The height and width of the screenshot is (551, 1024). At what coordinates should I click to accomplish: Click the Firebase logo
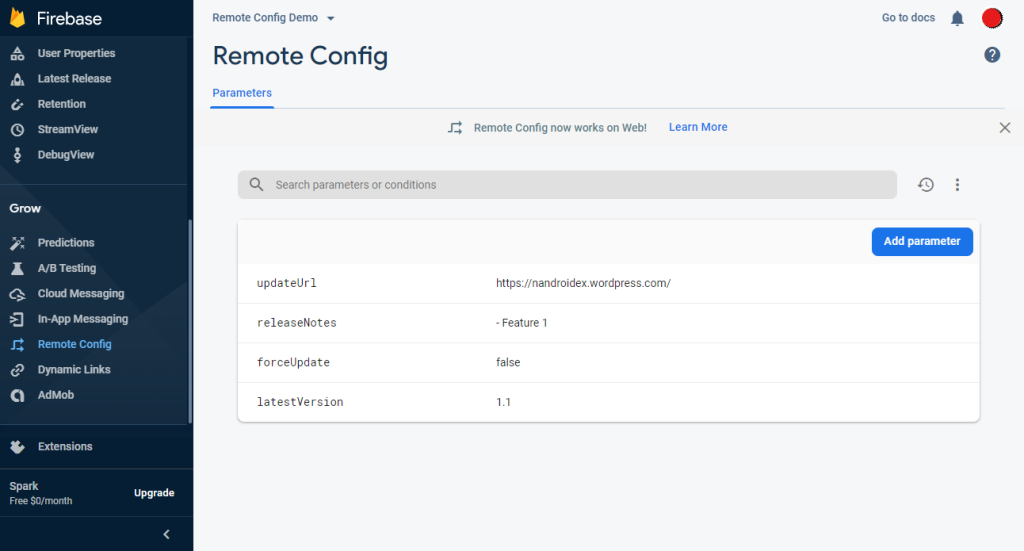(x=17, y=19)
